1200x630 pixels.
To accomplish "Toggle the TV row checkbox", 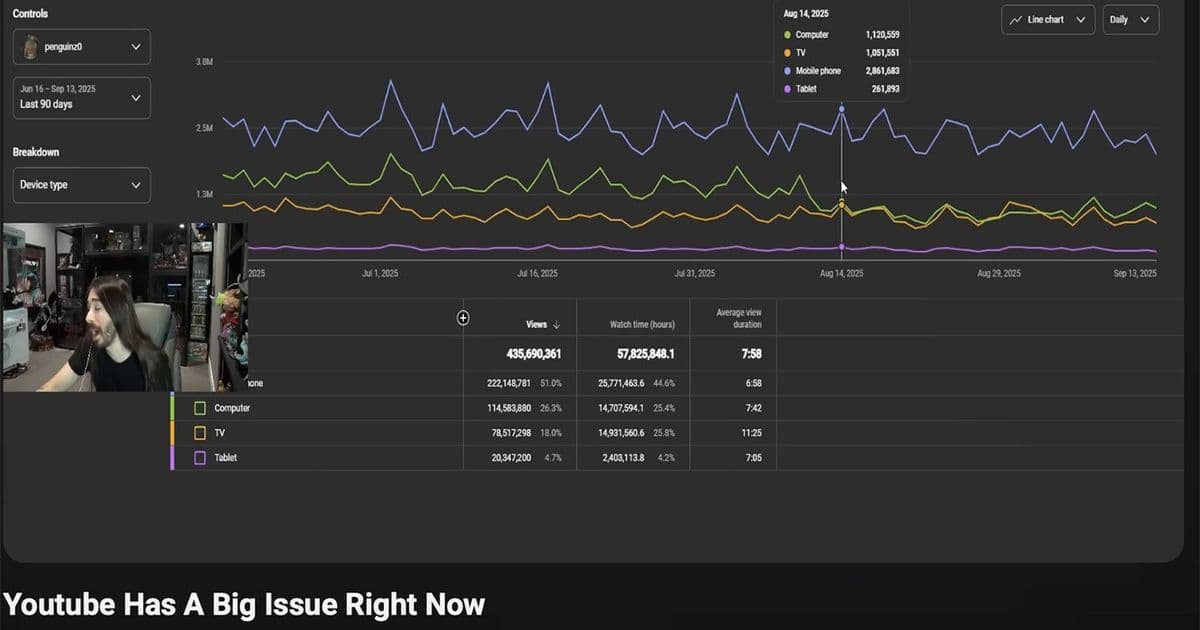I will [x=199, y=432].
